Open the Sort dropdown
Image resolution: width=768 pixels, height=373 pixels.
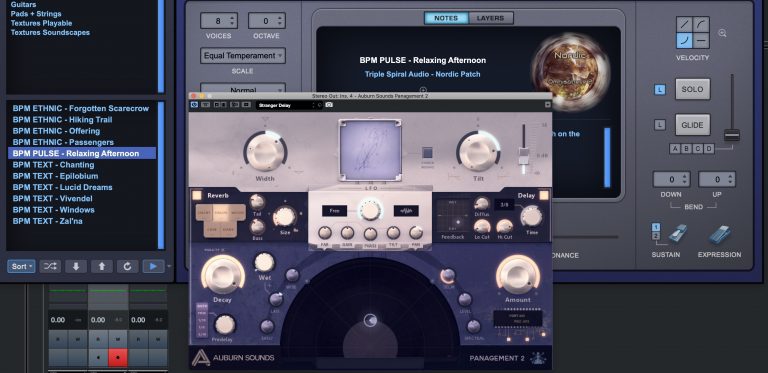(x=21, y=266)
